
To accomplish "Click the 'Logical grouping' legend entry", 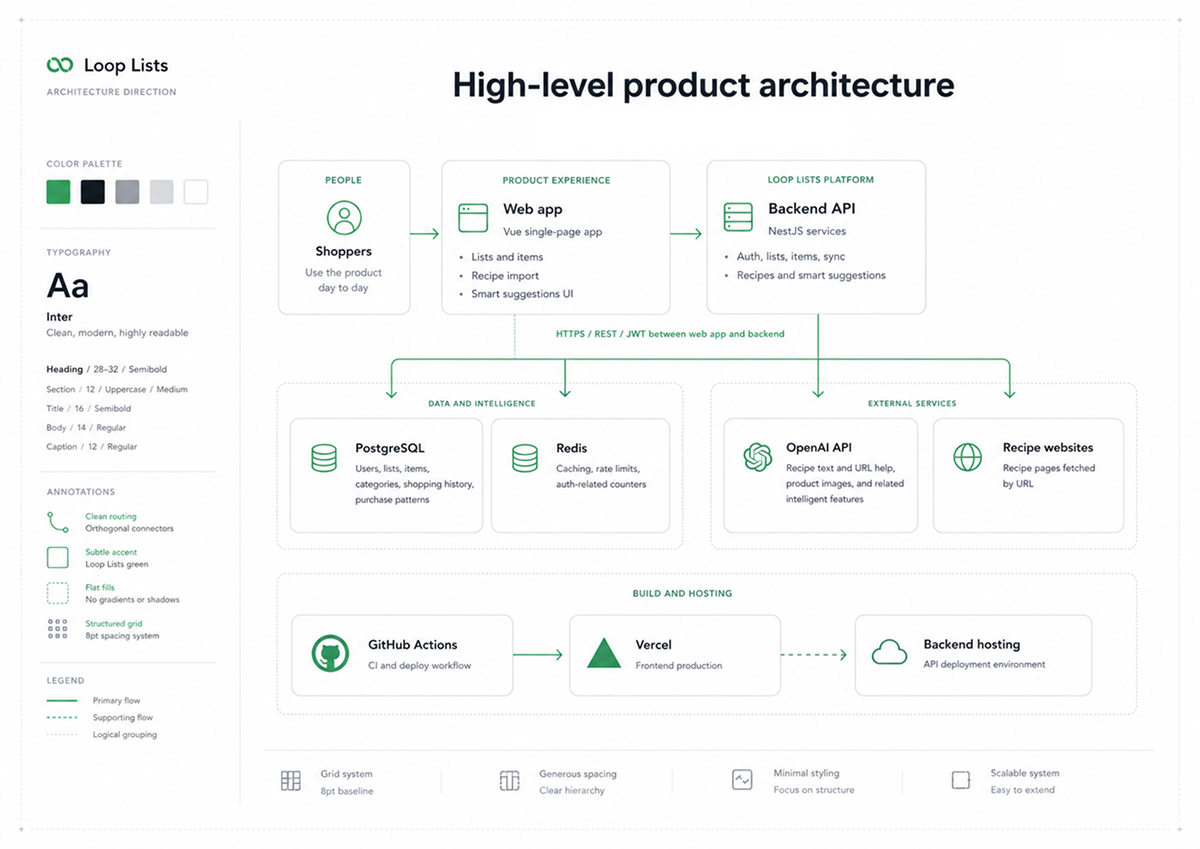I will (x=101, y=735).
